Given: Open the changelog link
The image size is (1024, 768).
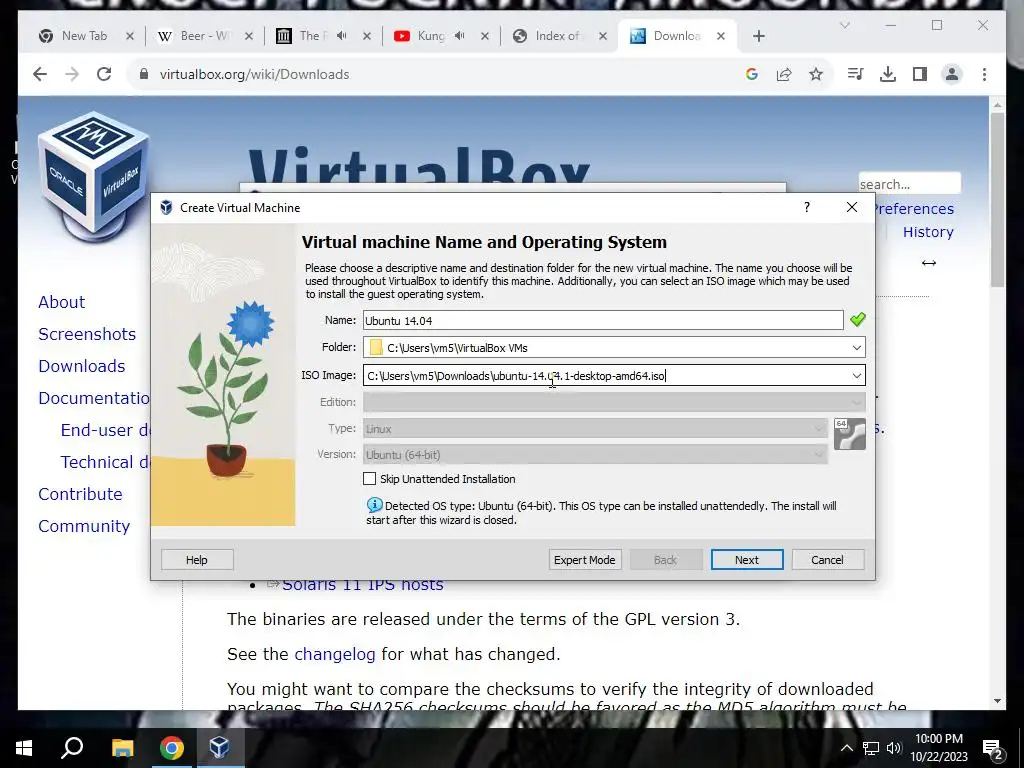Looking at the screenshot, I should [335, 654].
